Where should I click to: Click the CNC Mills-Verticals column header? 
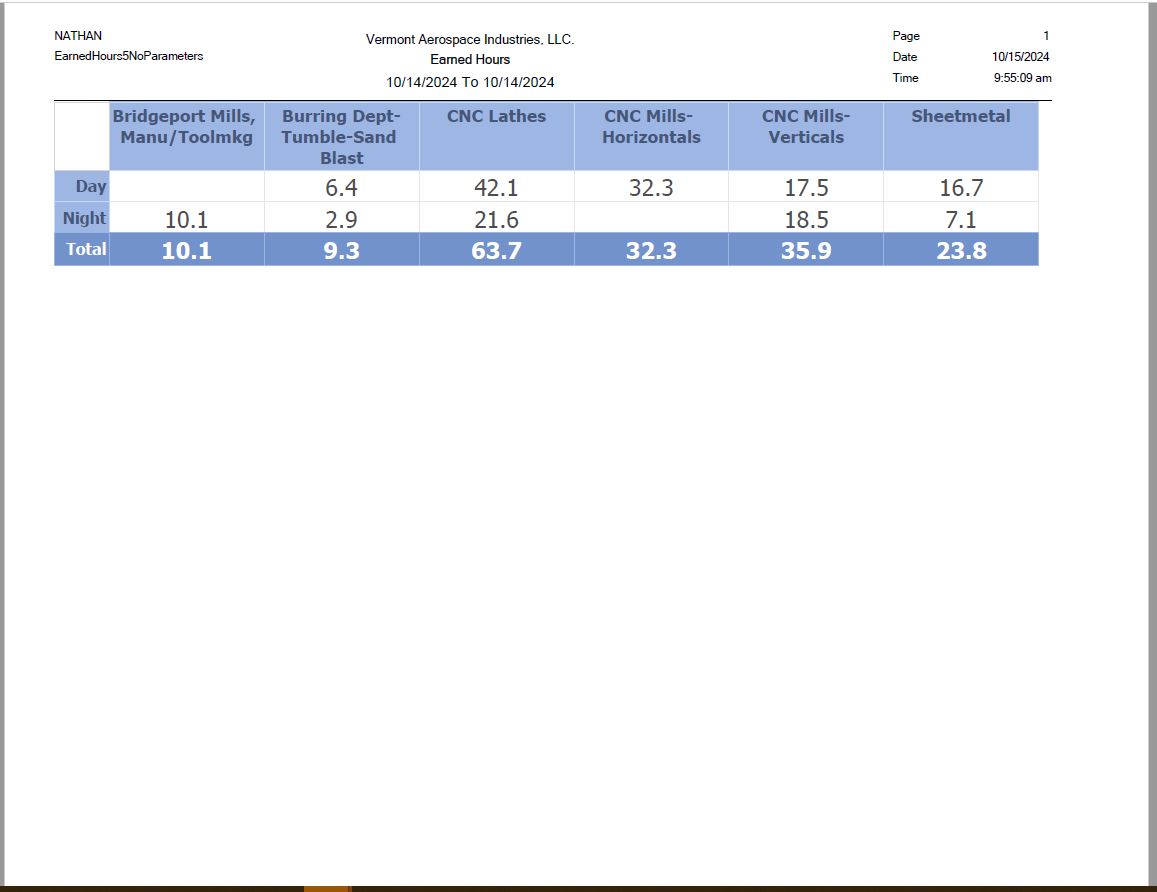[x=806, y=136]
